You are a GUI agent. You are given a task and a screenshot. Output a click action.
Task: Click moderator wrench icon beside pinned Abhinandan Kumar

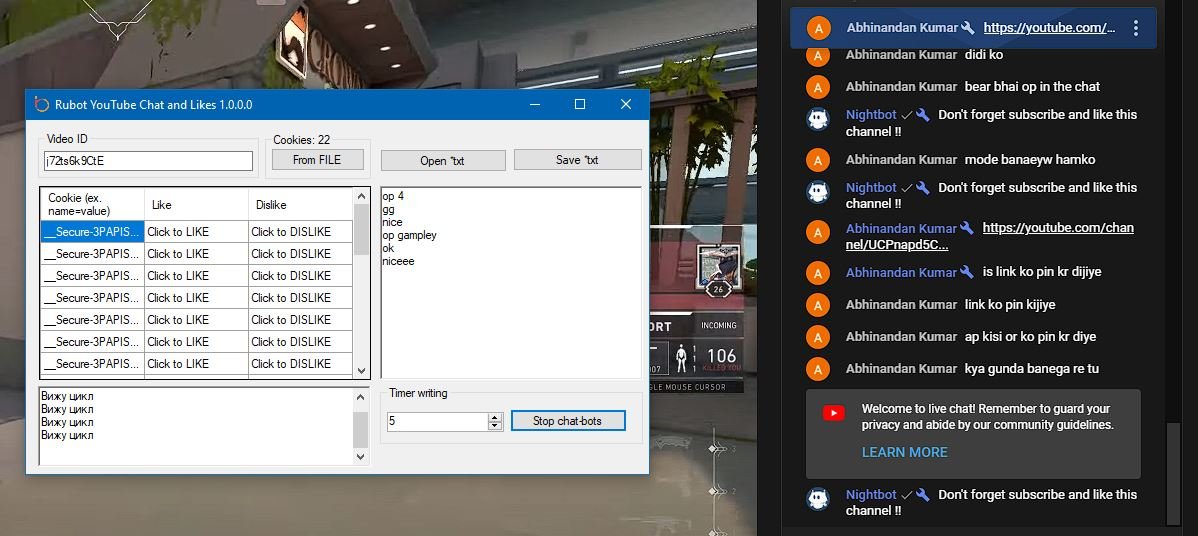[x=967, y=28]
